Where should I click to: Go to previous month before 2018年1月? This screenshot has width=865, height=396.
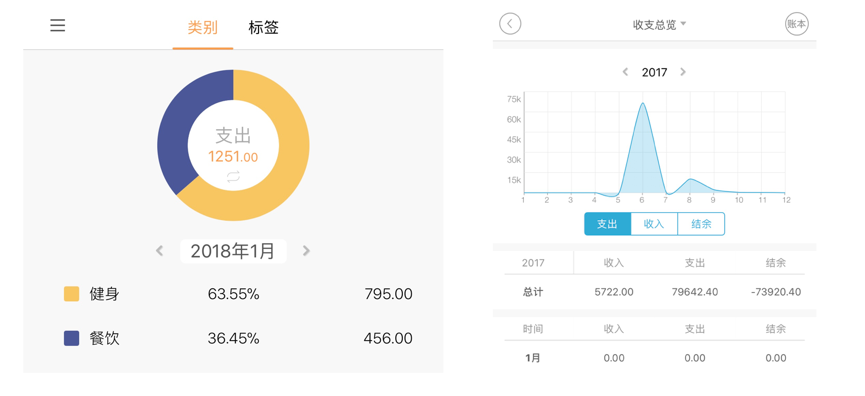pos(159,251)
